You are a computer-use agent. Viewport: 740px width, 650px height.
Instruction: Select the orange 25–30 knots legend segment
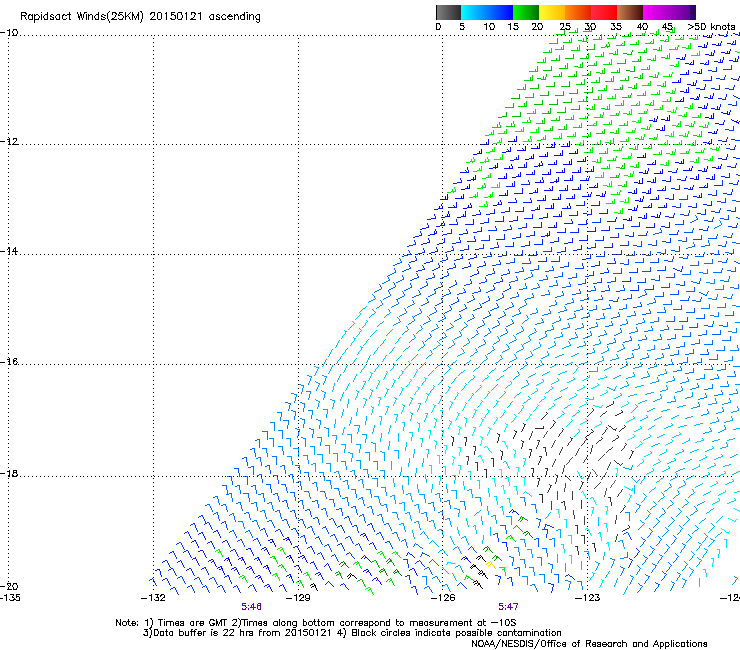pyautogui.click(x=578, y=12)
